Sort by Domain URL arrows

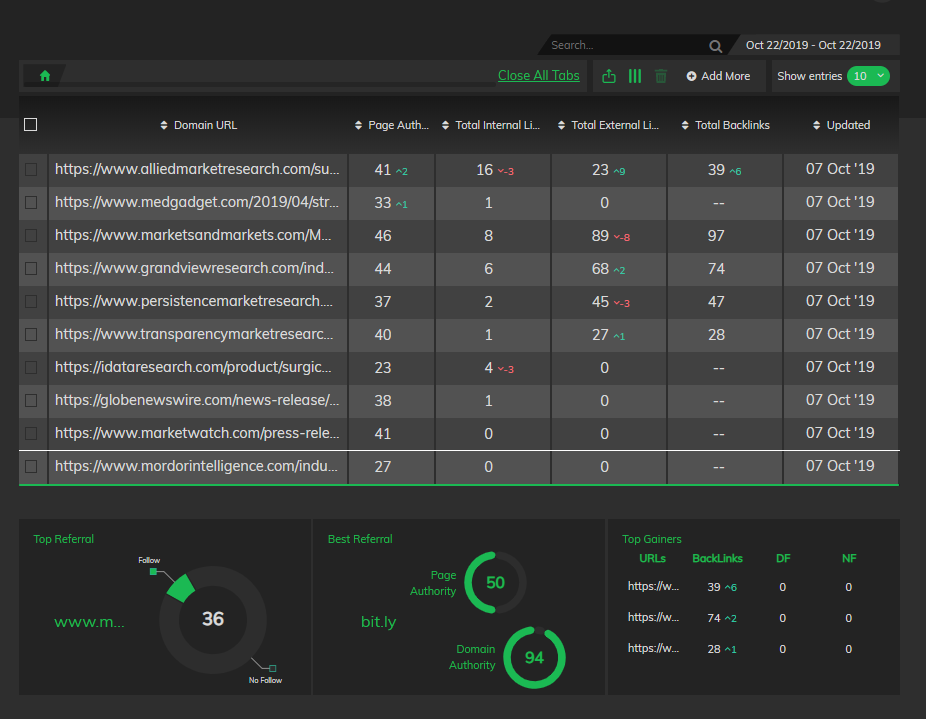pos(164,125)
